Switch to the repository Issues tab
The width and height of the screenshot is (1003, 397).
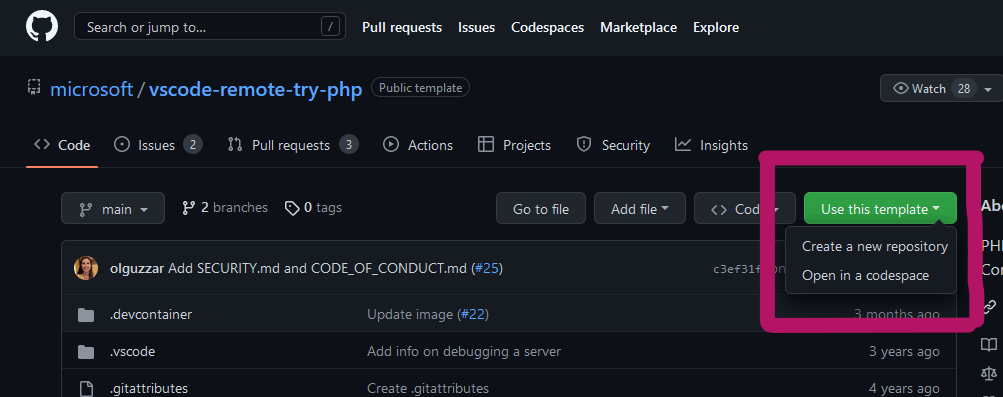[158, 145]
